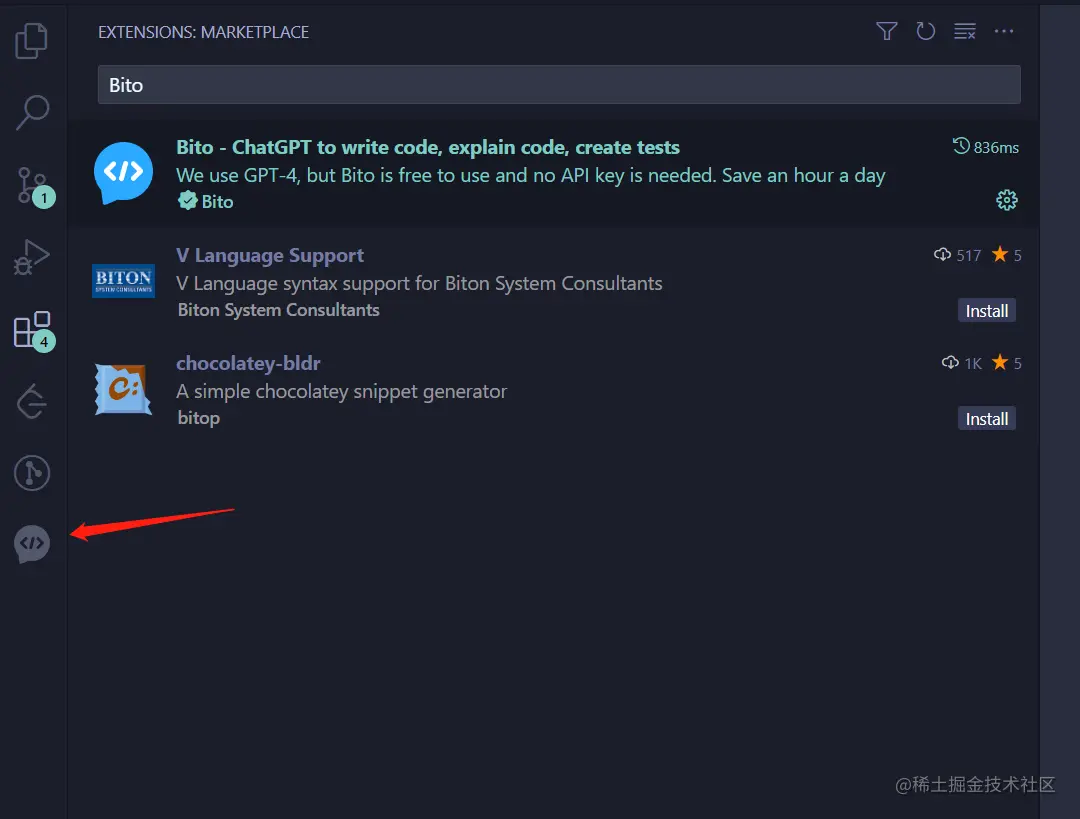The image size is (1080, 819).
Task: Clear the extensions search results
Action: point(965,32)
